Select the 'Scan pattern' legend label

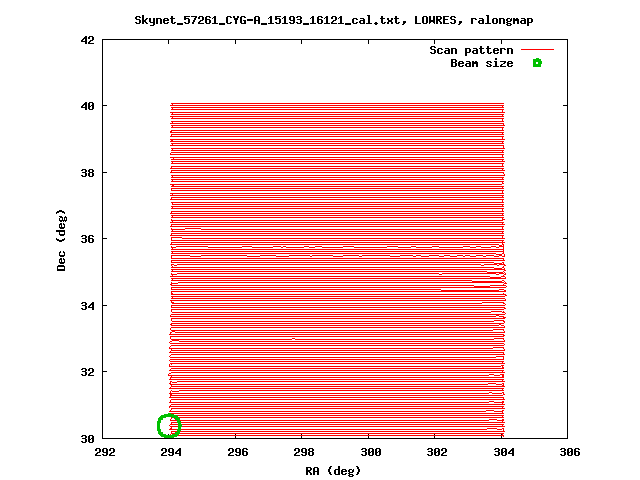471,50
